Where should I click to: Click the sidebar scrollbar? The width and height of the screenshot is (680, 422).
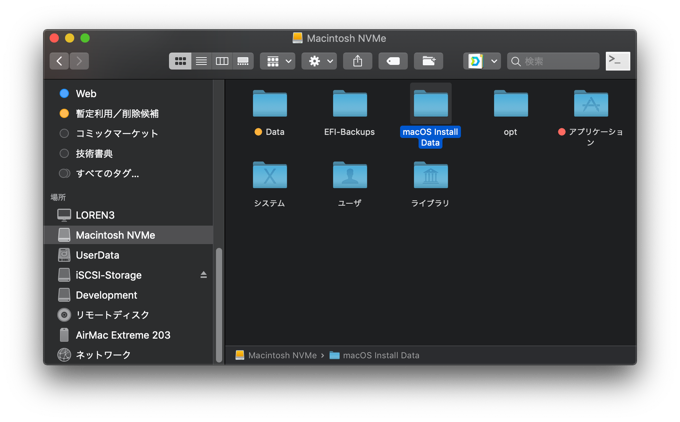(219, 304)
